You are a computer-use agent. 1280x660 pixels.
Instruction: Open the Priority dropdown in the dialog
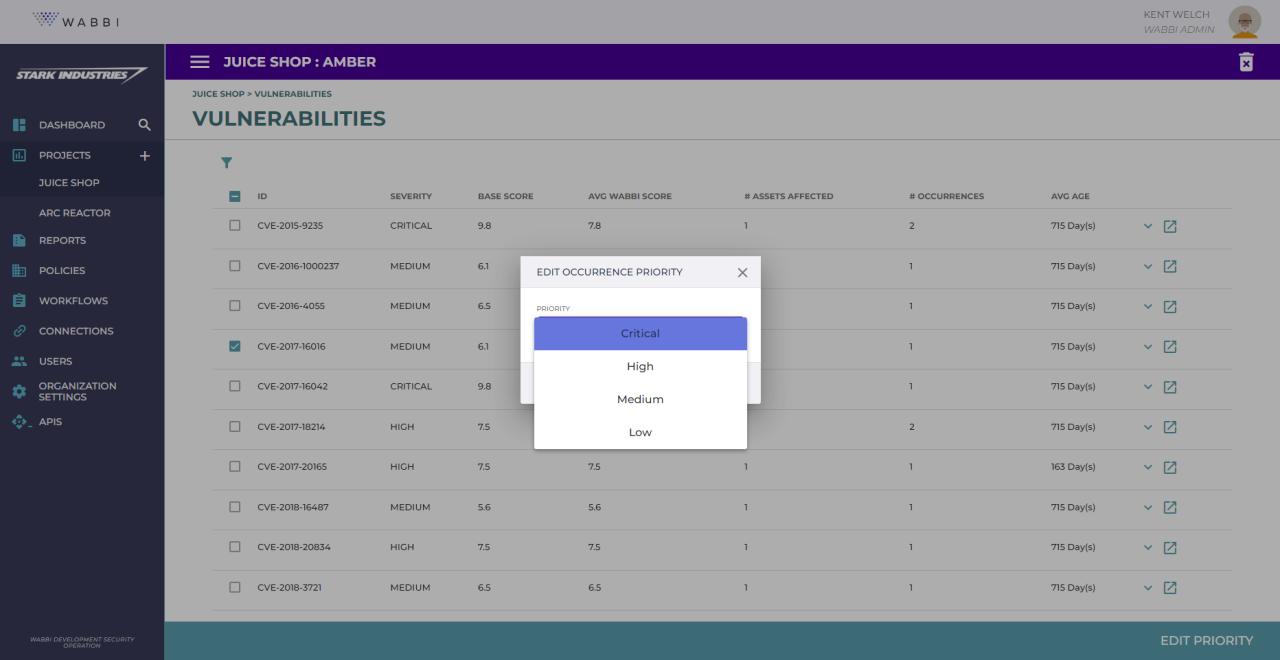point(640,333)
